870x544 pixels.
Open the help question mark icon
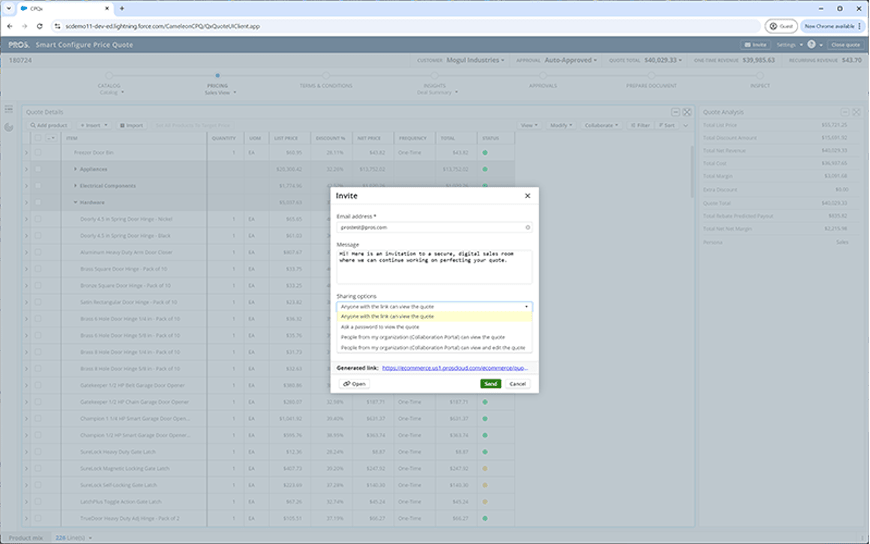point(811,44)
